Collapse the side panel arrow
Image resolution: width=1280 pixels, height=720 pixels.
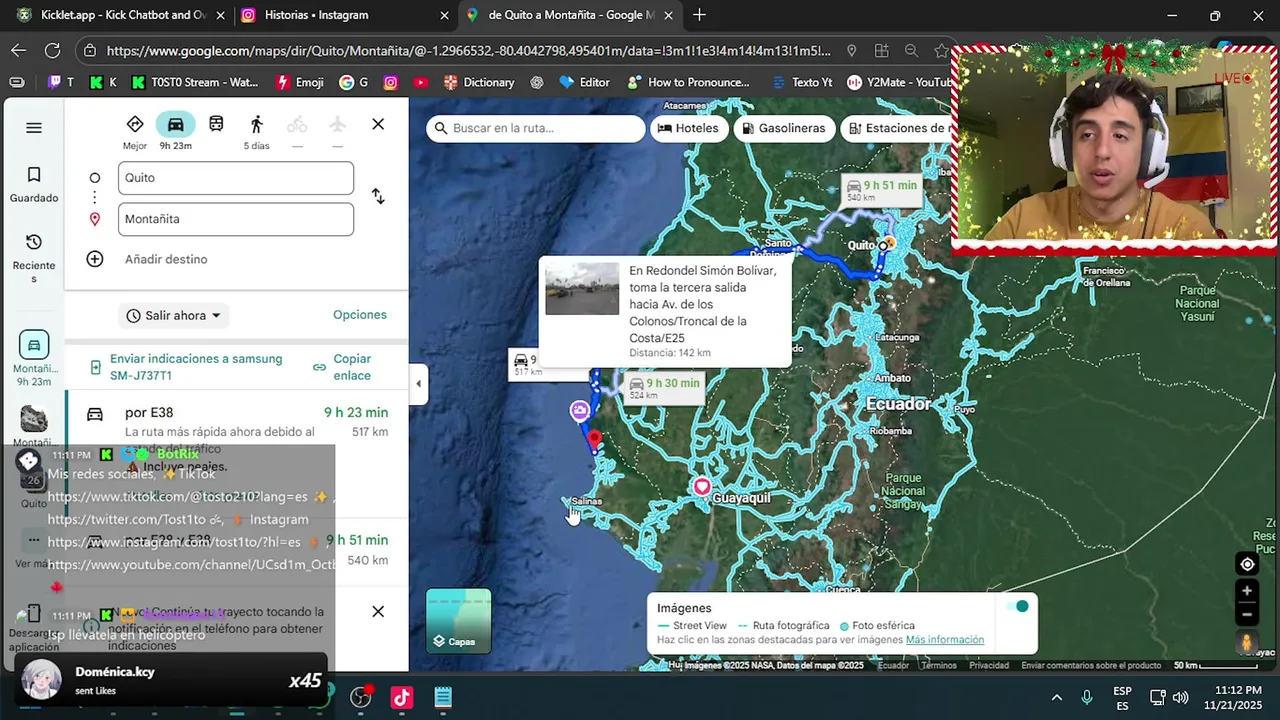418,384
